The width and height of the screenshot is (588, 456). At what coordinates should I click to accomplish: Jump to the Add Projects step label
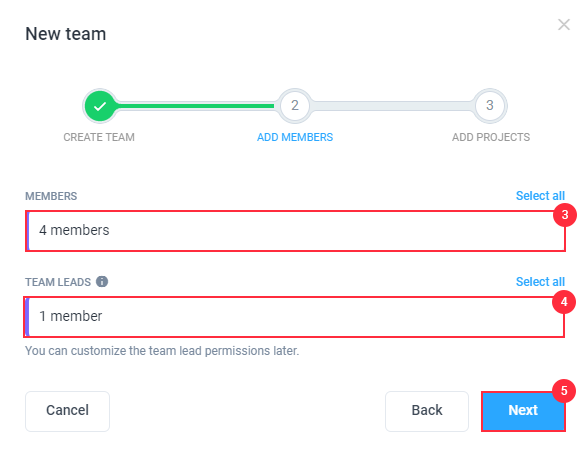pos(491,137)
